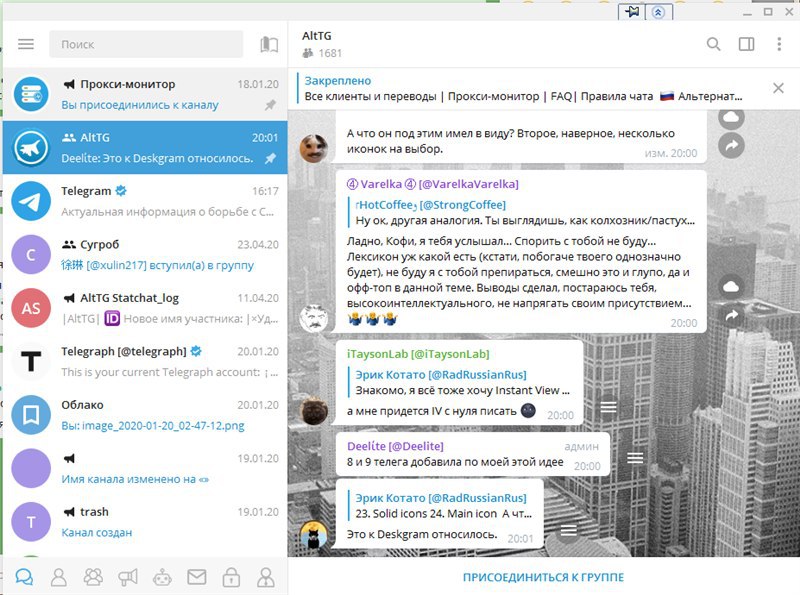Toggle the window pin icon in title bar
Screen dimensions: 800x595
click(632, 12)
